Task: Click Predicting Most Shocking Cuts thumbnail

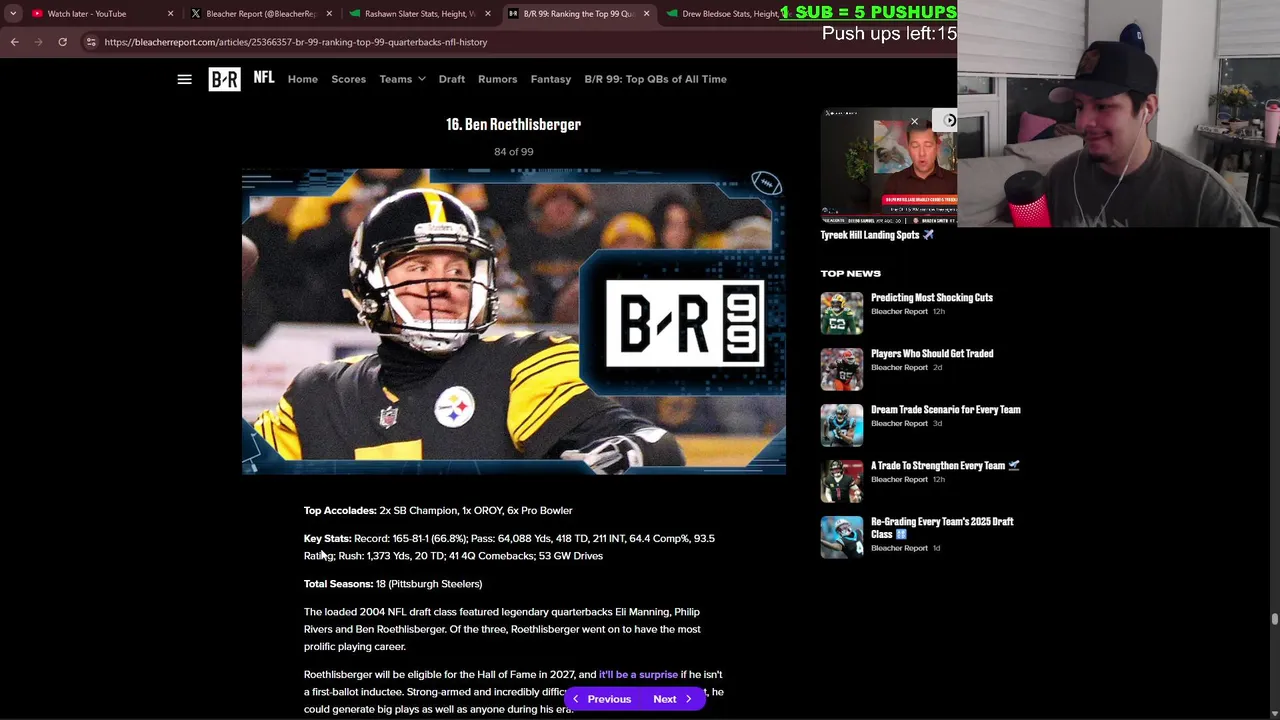Action: pyautogui.click(x=842, y=313)
